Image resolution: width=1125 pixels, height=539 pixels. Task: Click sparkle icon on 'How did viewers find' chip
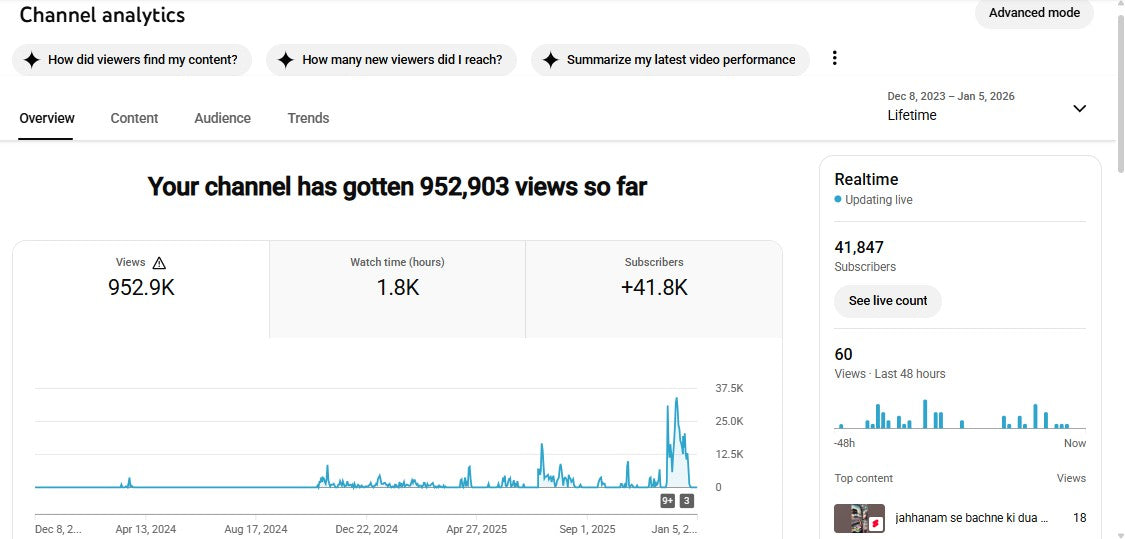31,60
